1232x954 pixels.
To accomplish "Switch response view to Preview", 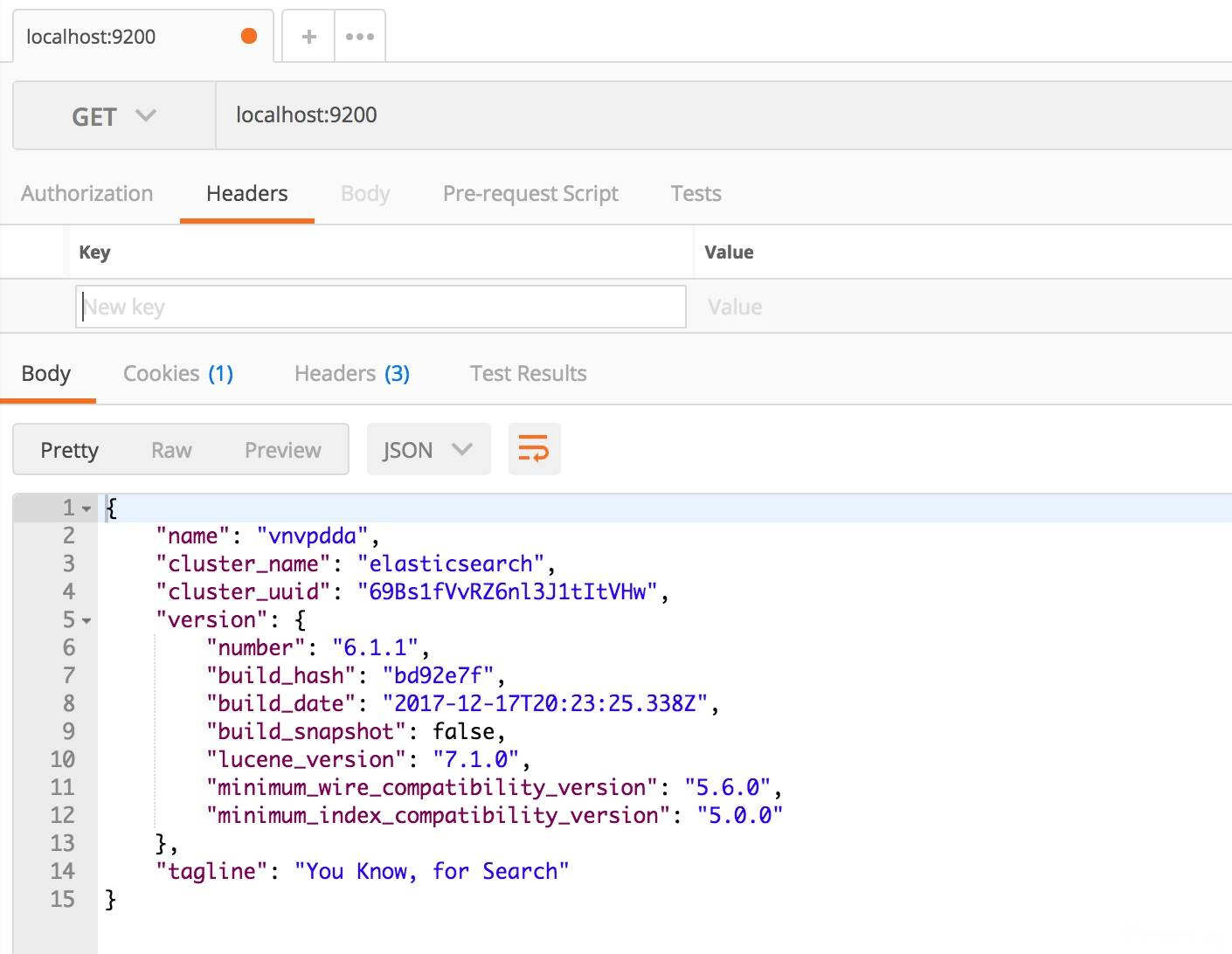I will pyautogui.click(x=282, y=450).
